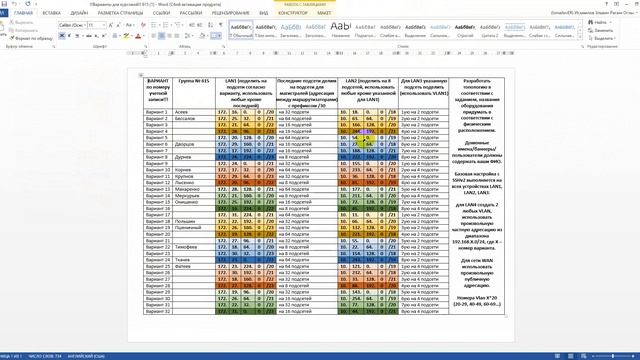Image resolution: width=640 pixels, height=360 pixels.
Task: Open the borders dropdown arrow
Action: (x=220, y=36)
